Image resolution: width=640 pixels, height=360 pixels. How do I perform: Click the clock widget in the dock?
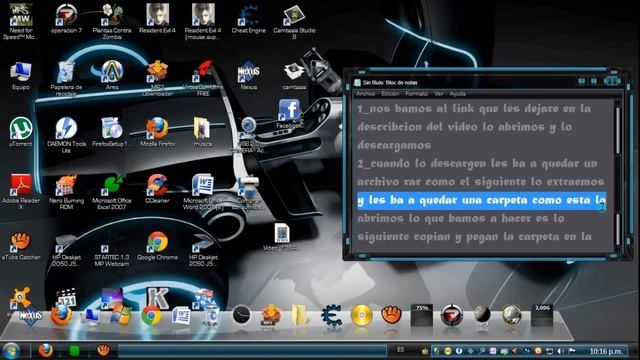pyautogui.click(x=241, y=315)
